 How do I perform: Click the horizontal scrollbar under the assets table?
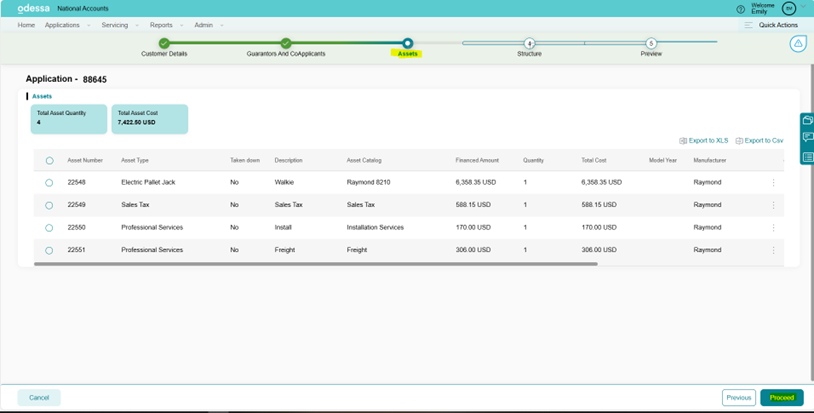[315, 264]
